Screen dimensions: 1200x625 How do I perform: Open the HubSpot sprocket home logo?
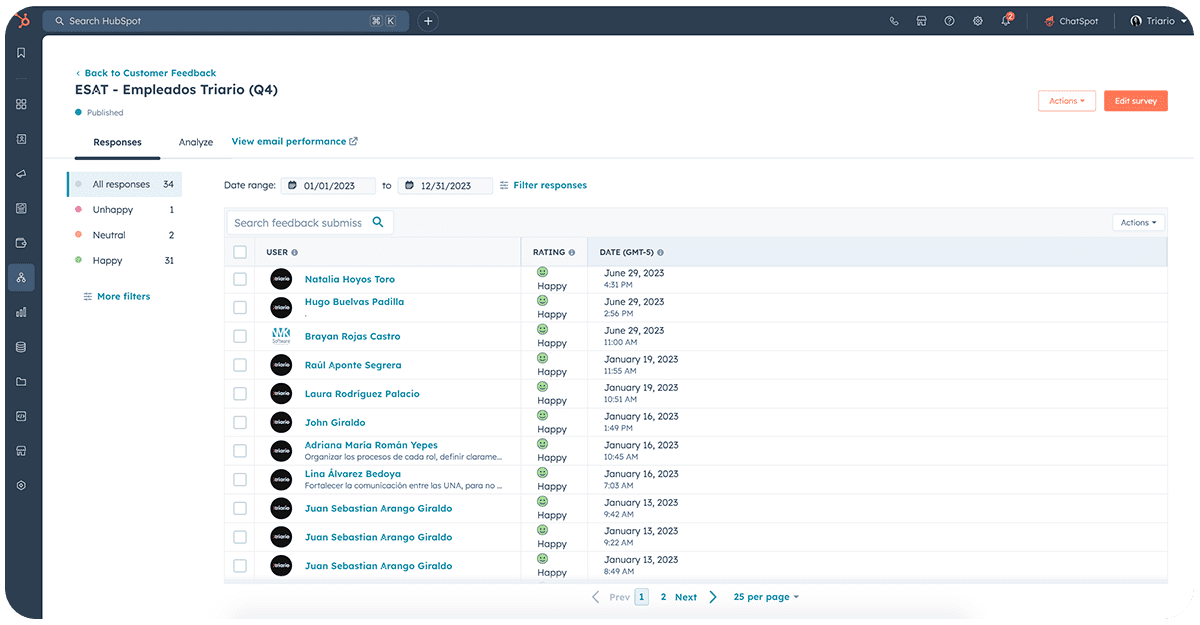[x=22, y=20]
